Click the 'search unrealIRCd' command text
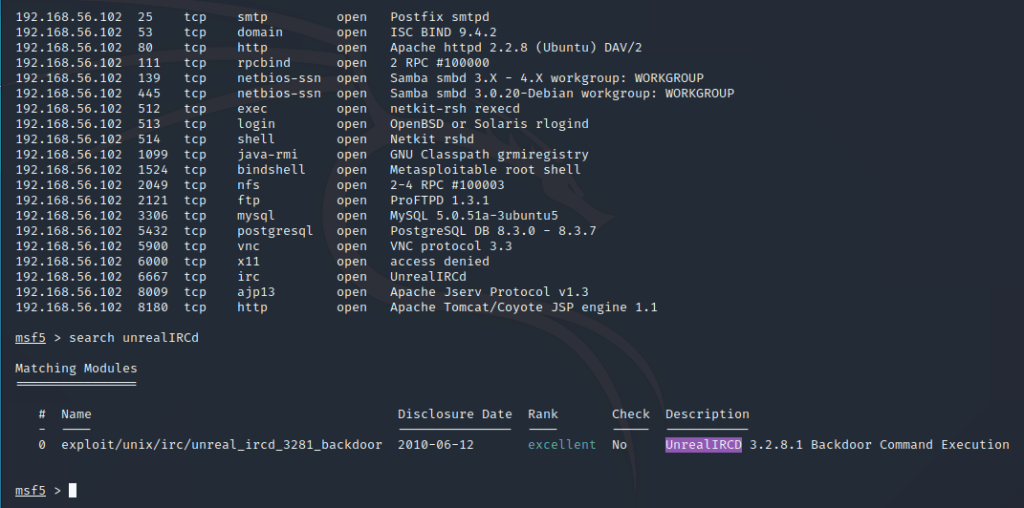 tap(134, 338)
